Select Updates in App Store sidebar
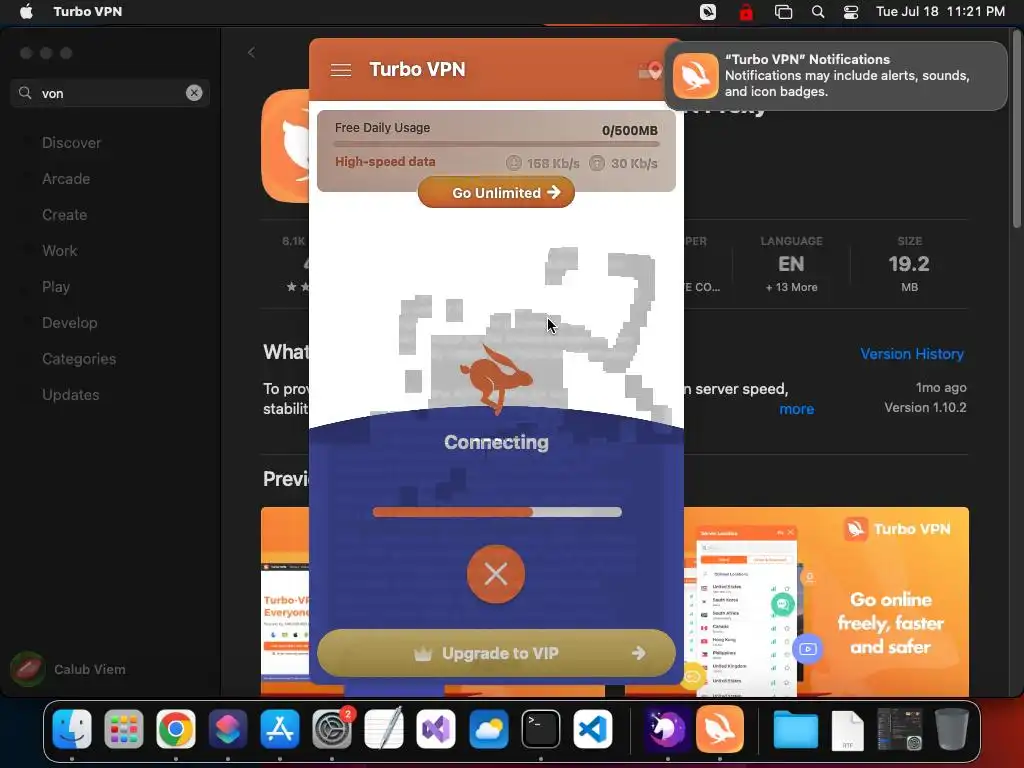Screen dimensions: 1024x768 71,394
